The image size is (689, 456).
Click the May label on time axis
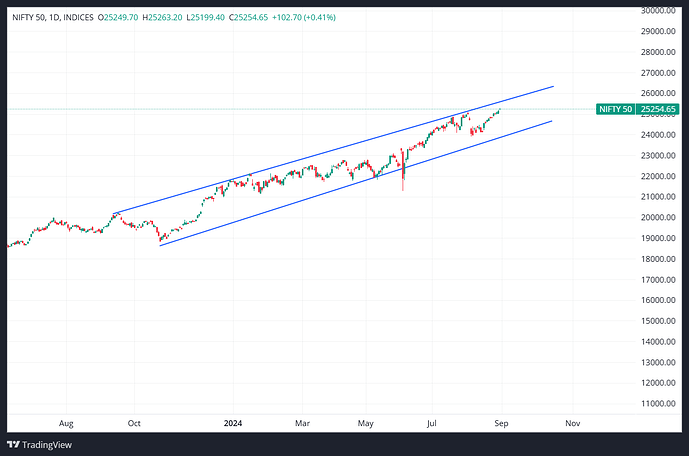pos(366,423)
